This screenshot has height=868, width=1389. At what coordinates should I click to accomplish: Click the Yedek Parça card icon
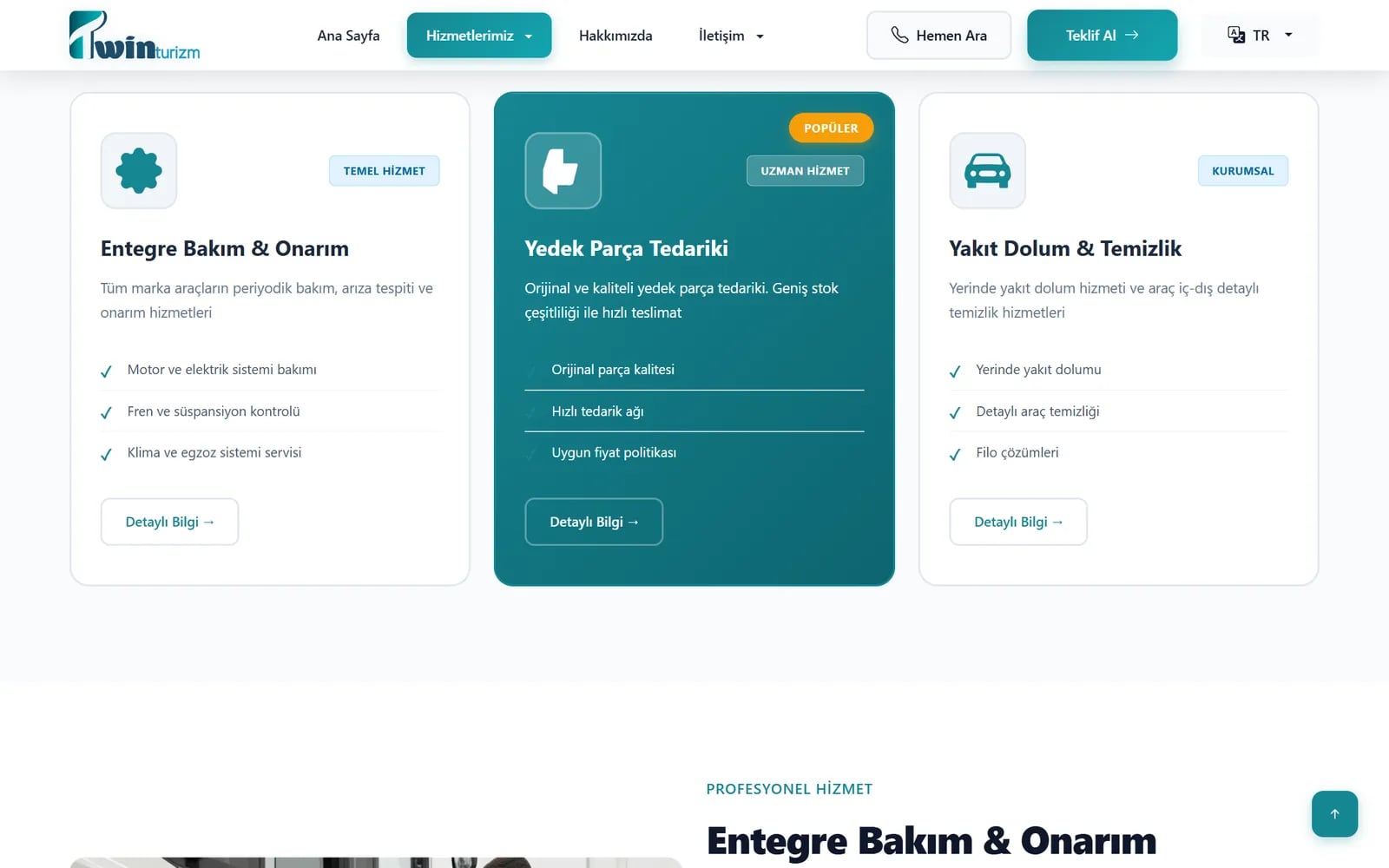(563, 171)
